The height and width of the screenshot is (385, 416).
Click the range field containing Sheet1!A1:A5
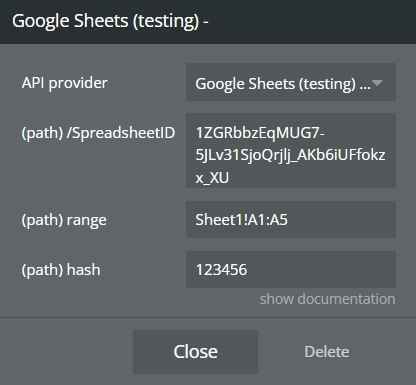click(x=291, y=219)
